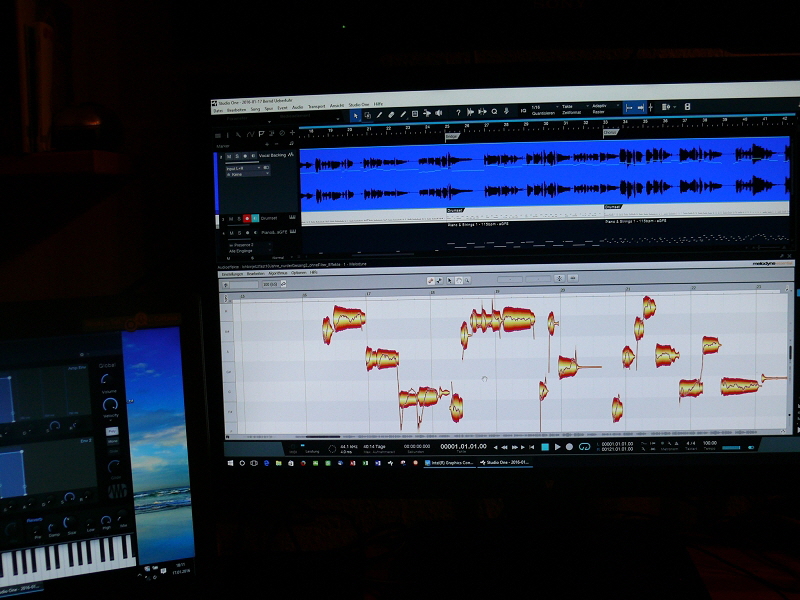Select the Arrow tool in Studio One toolbar
Image resolution: width=800 pixels, height=600 pixels.
pos(356,115)
